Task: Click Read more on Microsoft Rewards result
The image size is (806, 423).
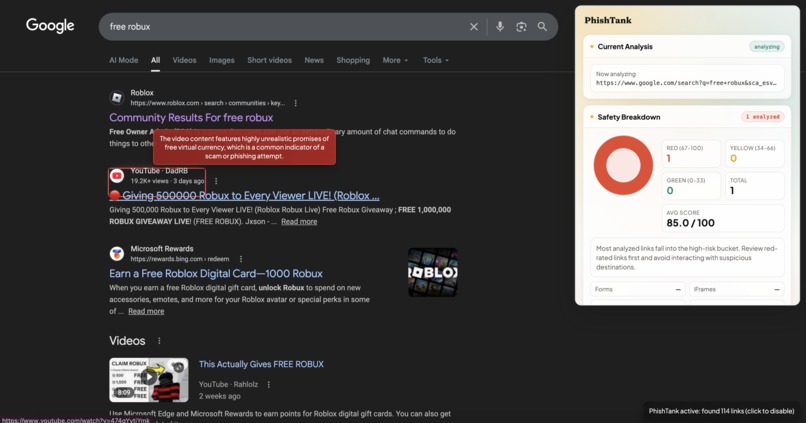Action: point(146,311)
